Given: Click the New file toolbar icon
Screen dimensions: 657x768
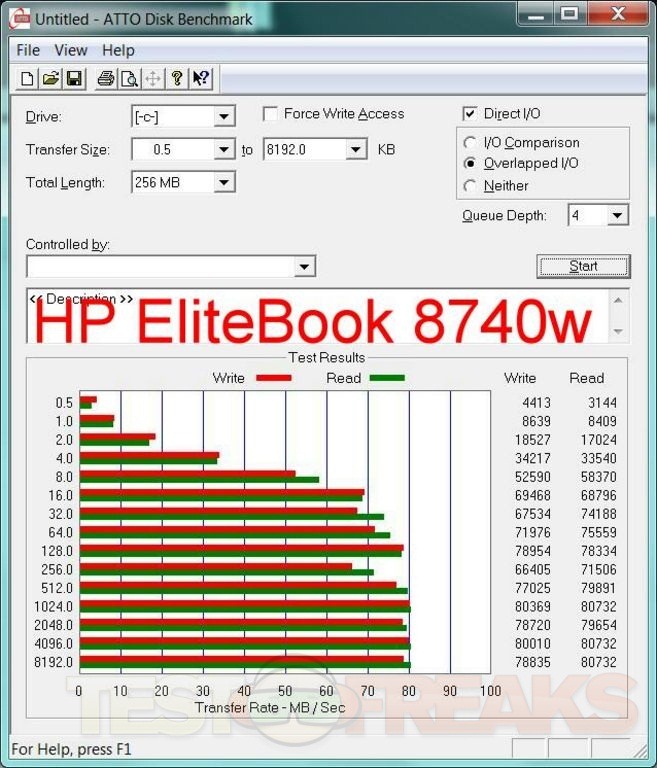Looking at the screenshot, I should click(x=27, y=78).
